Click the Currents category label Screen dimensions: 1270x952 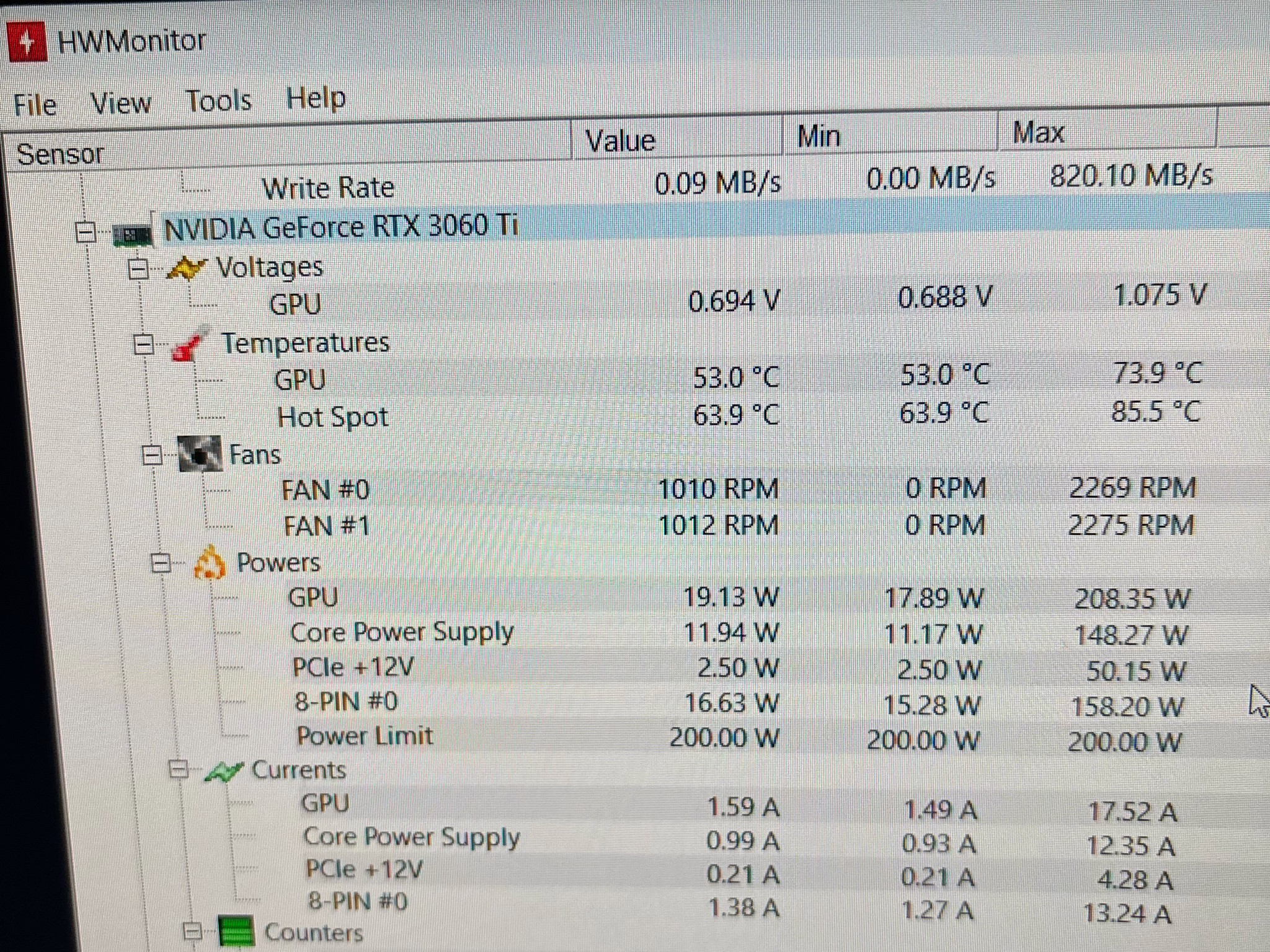pos(299,770)
